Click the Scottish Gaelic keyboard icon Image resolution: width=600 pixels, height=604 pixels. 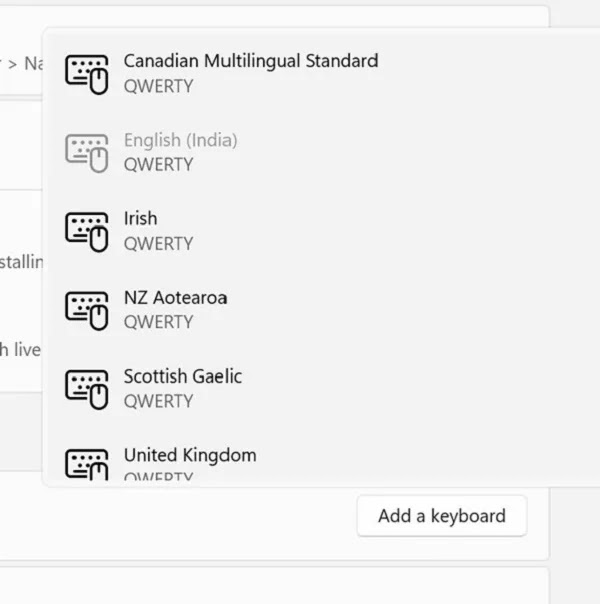tap(87, 389)
